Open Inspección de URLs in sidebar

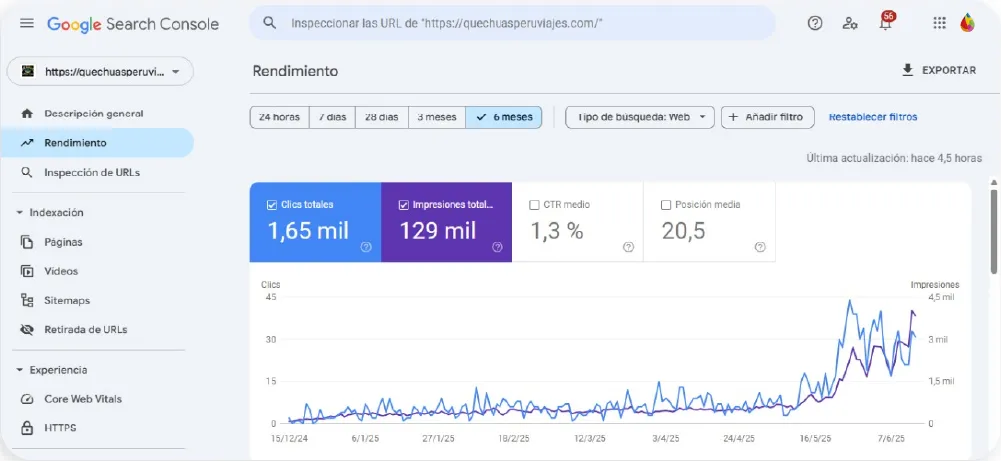pyautogui.click(x=97, y=172)
